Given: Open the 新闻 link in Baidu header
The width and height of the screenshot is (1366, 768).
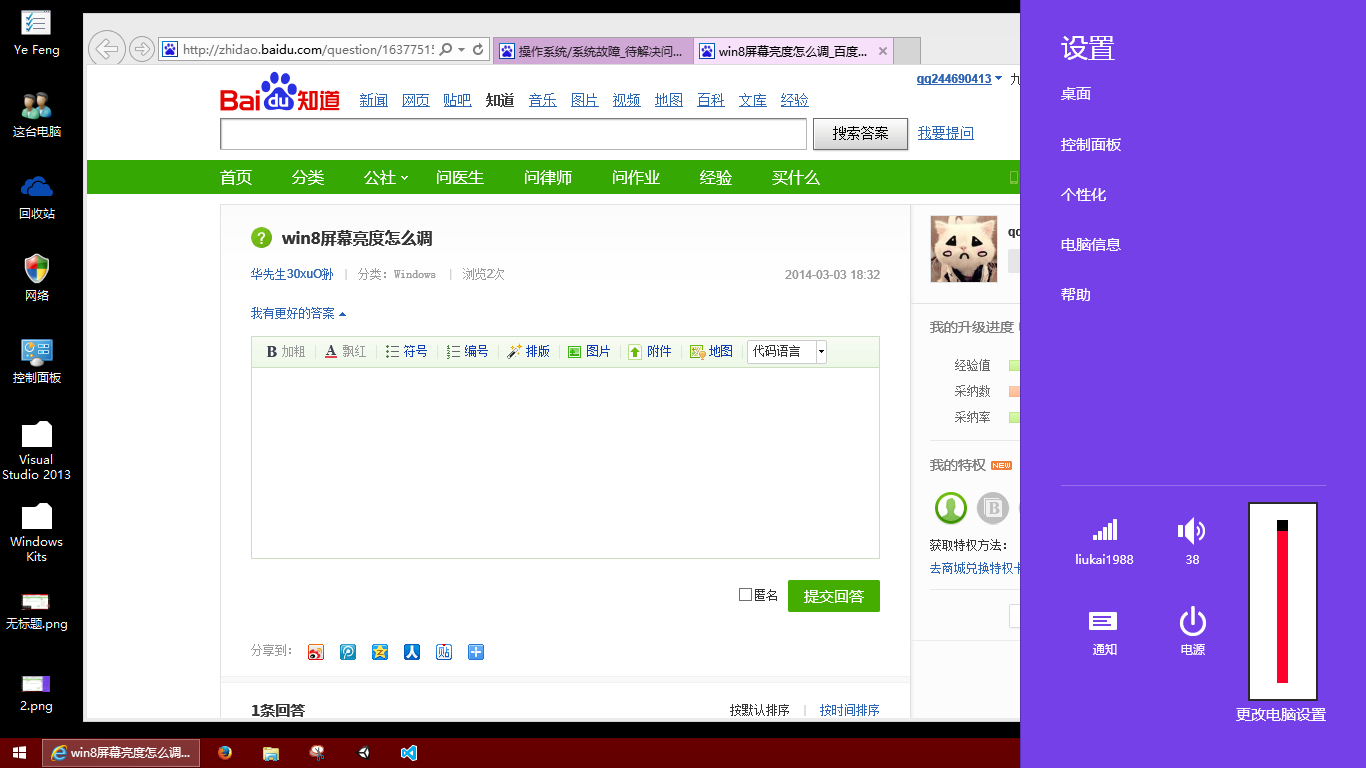Looking at the screenshot, I should point(373,100).
